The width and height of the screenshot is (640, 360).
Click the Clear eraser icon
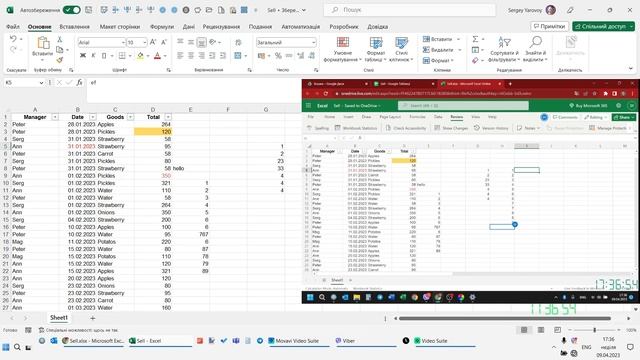coord(475,60)
